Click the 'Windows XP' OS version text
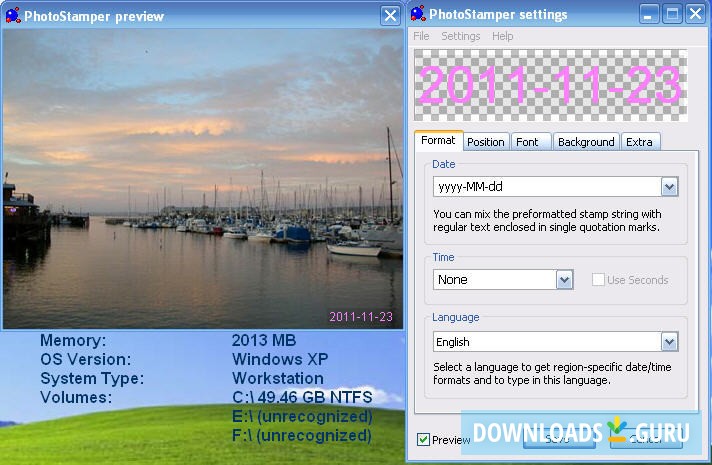 click(x=280, y=359)
